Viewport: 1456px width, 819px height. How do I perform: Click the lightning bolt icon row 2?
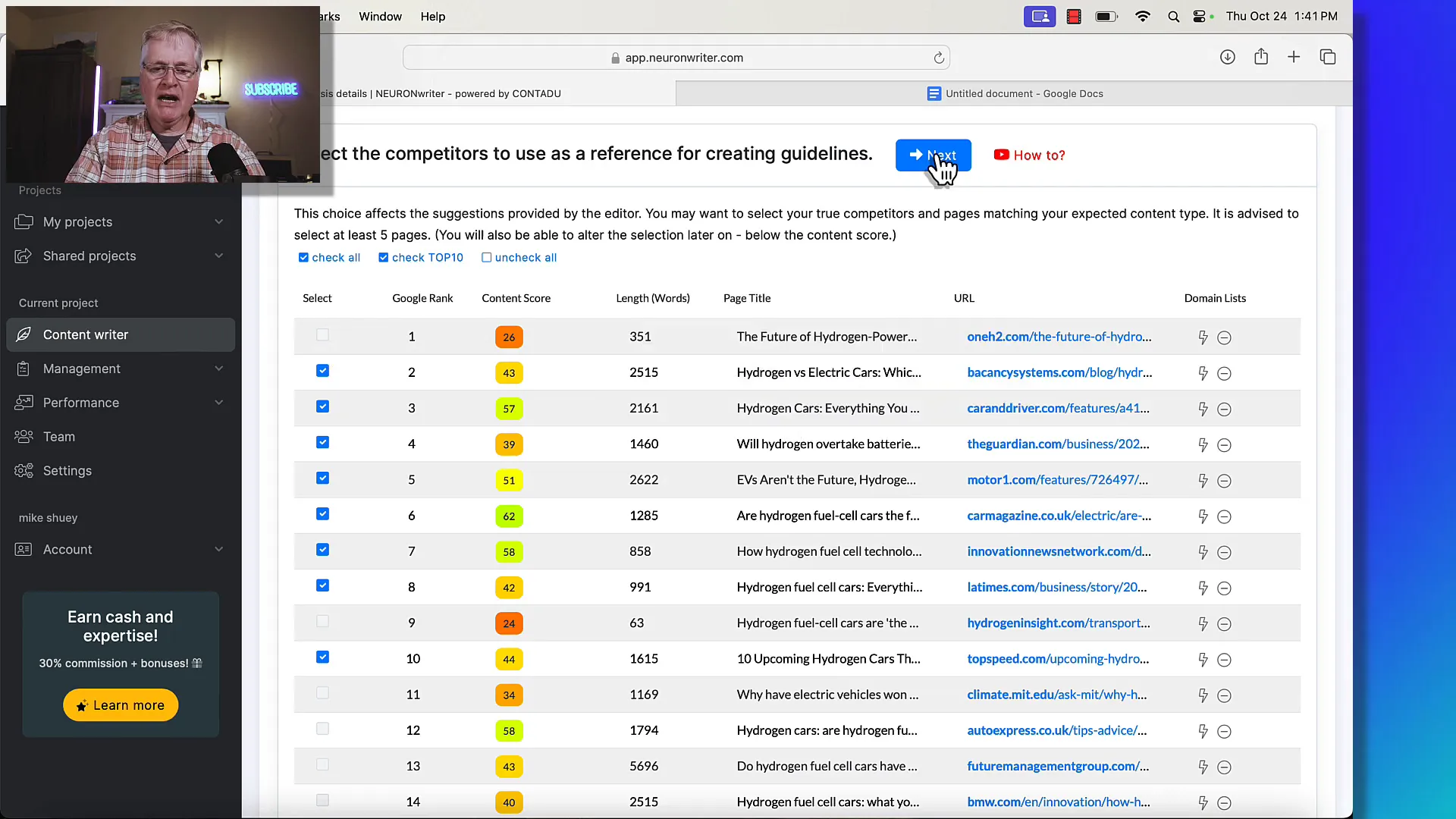pos(1203,372)
